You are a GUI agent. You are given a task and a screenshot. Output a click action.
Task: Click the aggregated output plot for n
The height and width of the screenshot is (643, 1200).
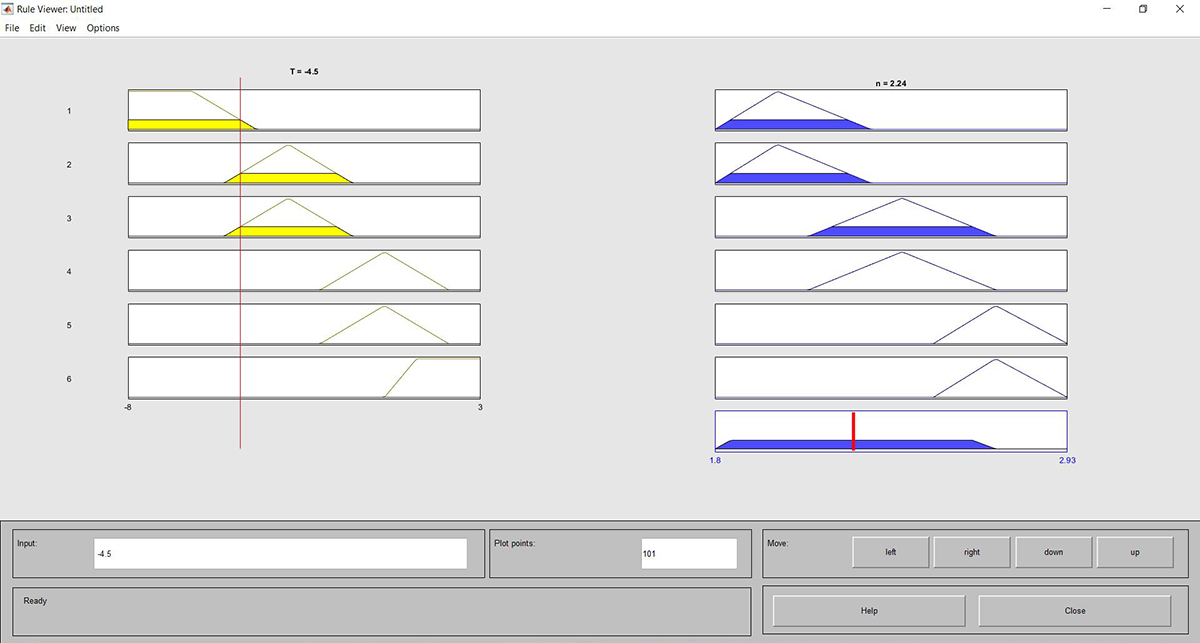point(890,430)
